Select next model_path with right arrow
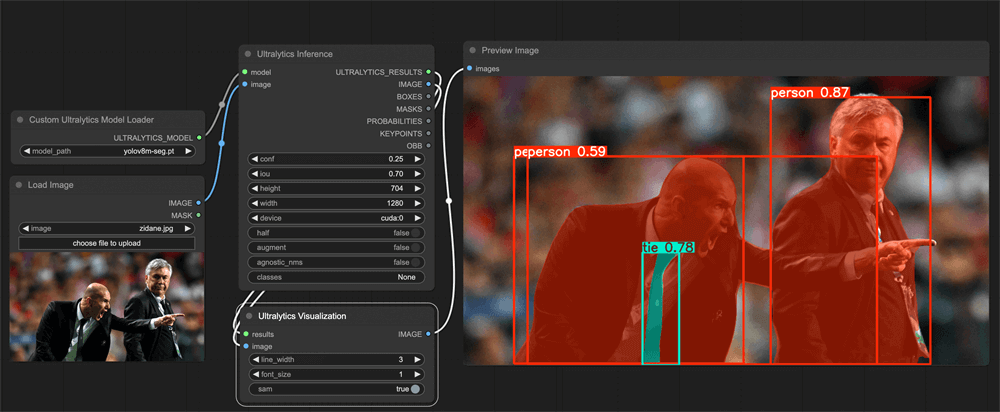1000x412 pixels. [x=188, y=152]
